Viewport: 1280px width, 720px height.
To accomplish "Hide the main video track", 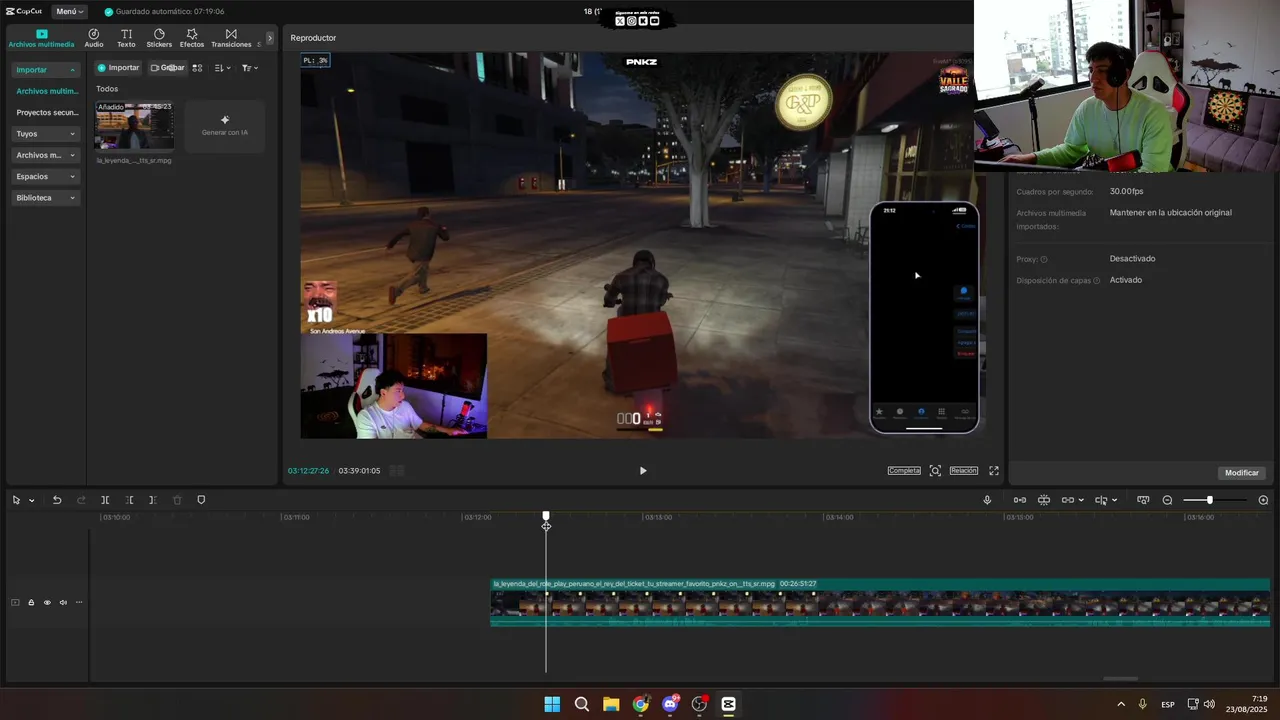I will 47,602.
